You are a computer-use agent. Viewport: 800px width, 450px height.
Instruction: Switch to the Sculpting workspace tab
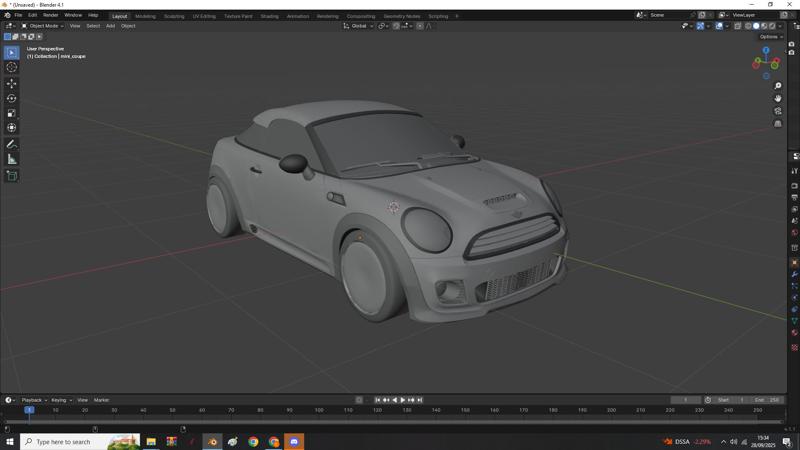point(174,16)
